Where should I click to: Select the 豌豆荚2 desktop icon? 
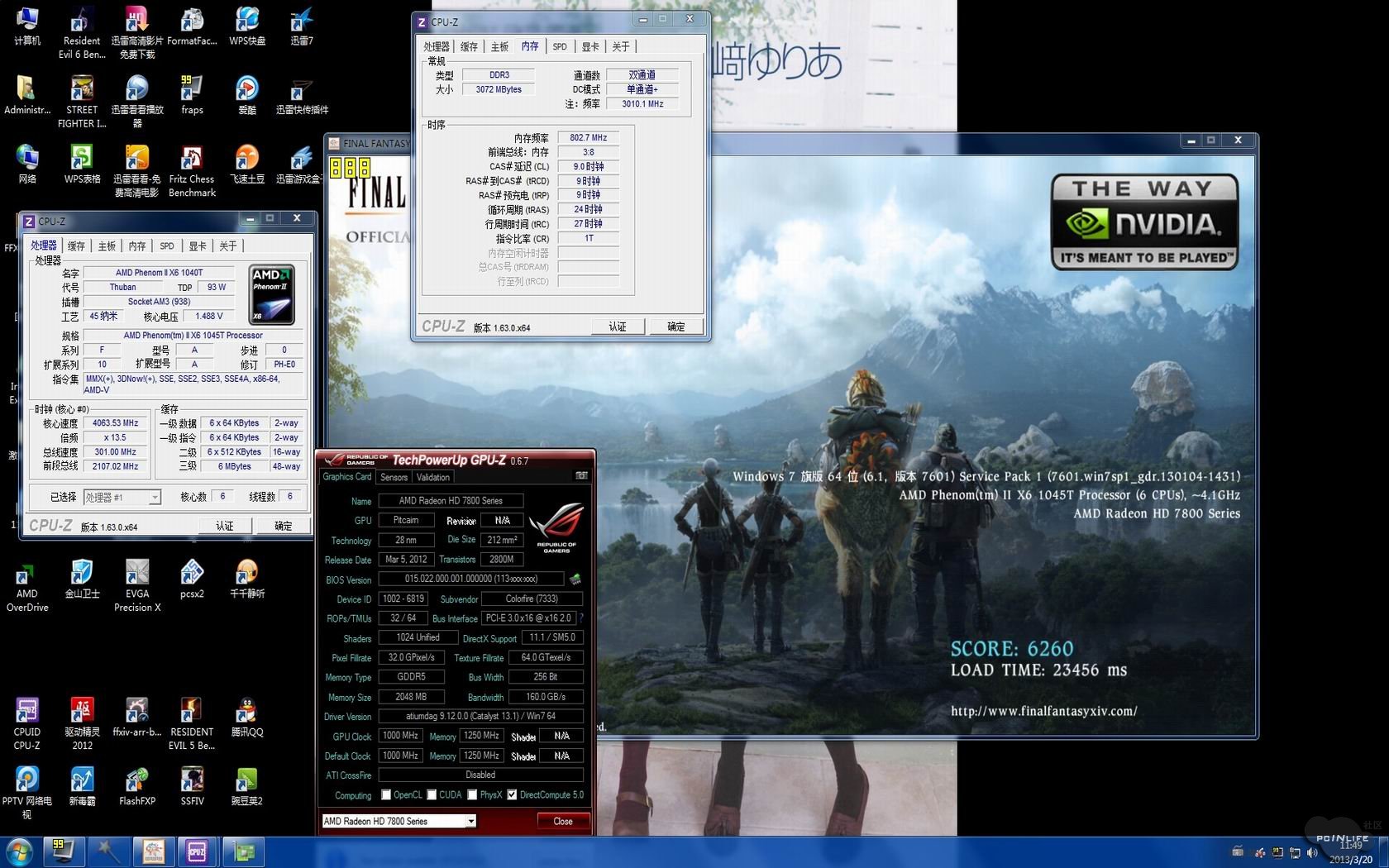click(247, 786)
